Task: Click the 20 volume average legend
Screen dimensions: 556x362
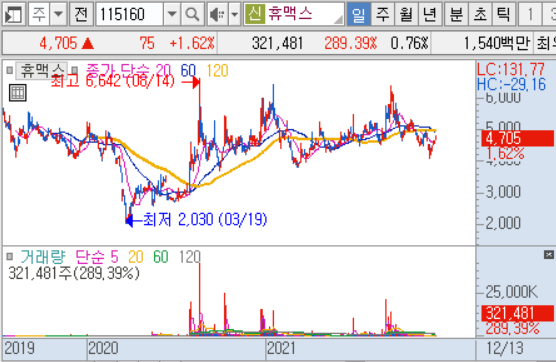Action: [x=135, y=256]
